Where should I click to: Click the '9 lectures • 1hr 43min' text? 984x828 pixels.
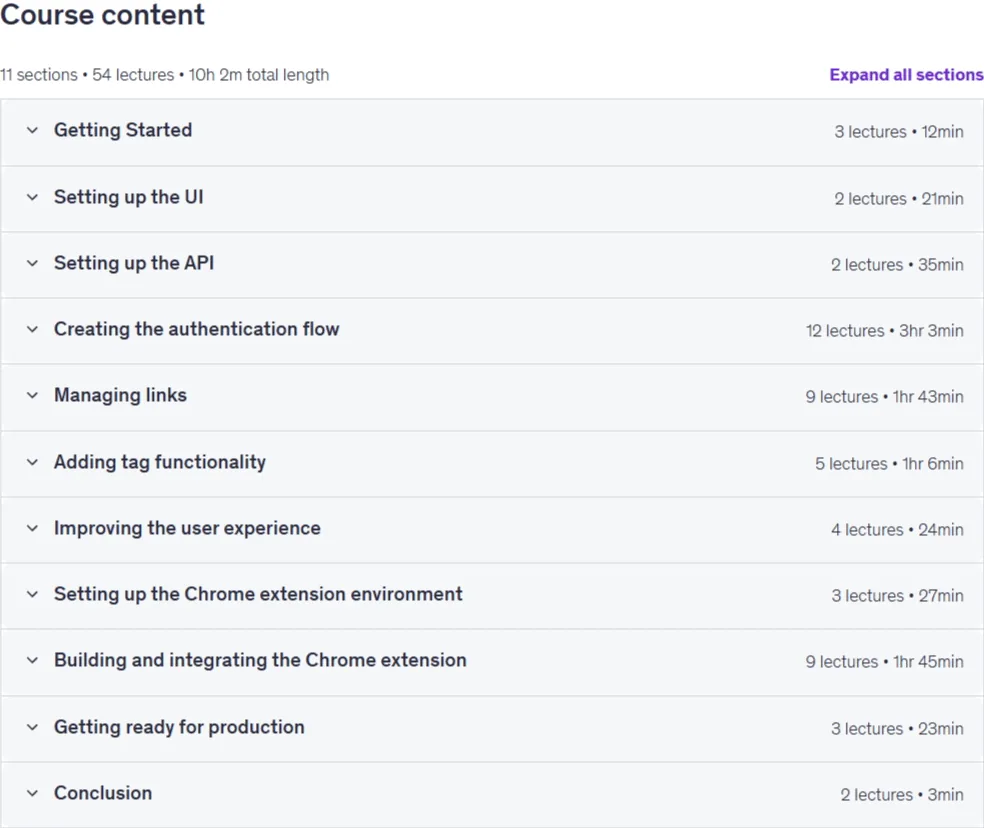885,397
